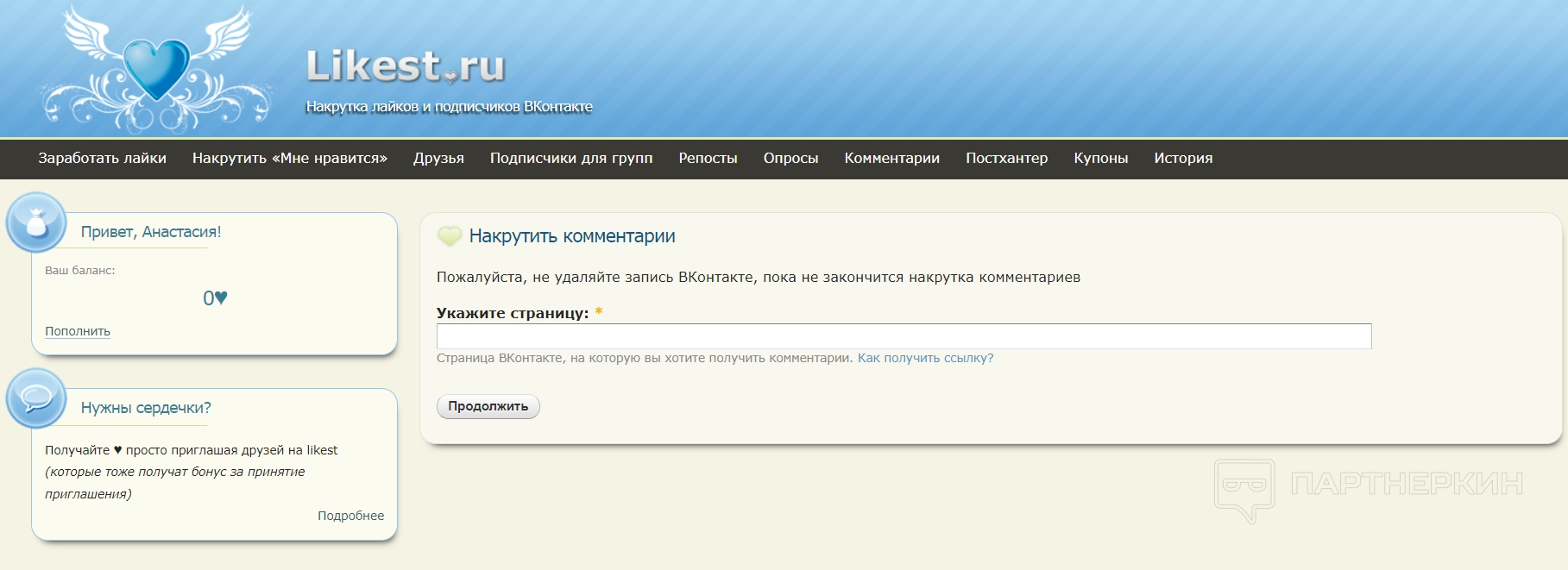This screenshot has height=570, width=1568.
Task: Click the Привет, Анастасия! heading
Action: point(151,232)
